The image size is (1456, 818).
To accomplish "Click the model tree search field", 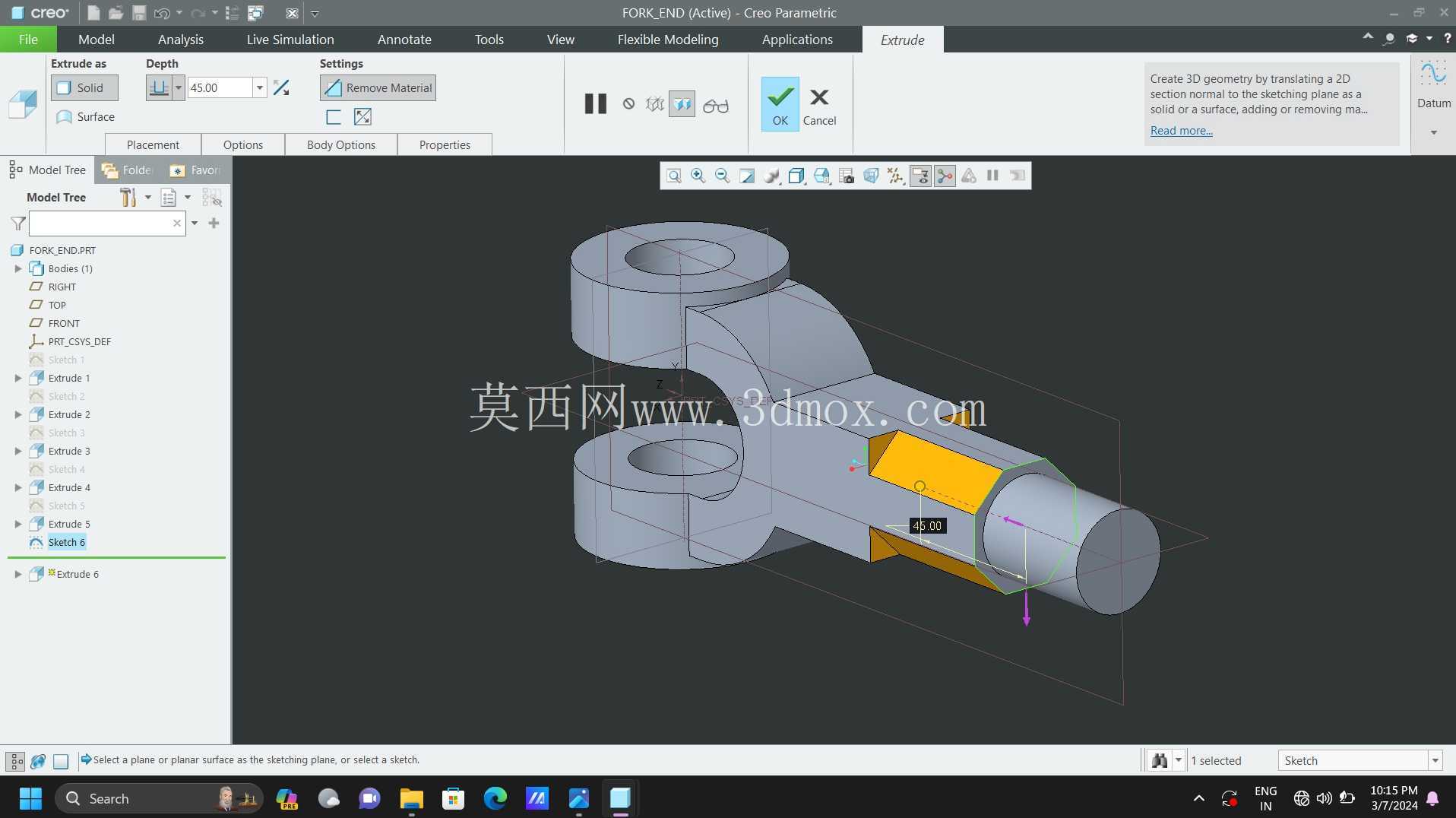I will point(107,224).
